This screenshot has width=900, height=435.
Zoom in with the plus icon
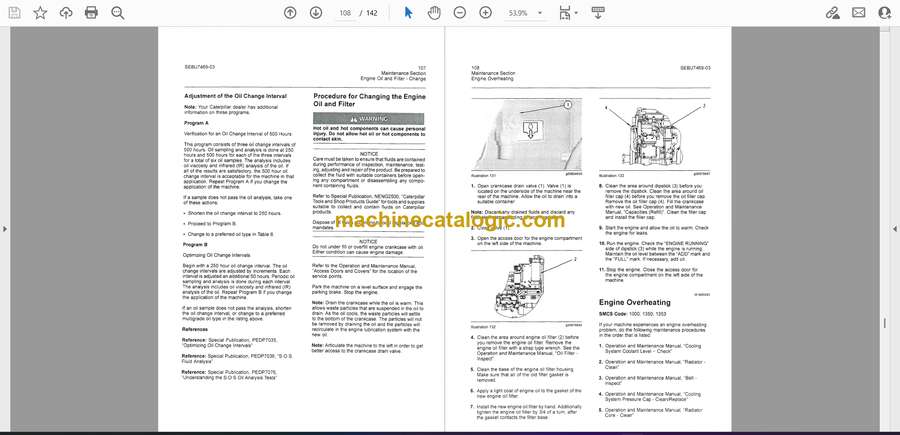pos(486,13)
